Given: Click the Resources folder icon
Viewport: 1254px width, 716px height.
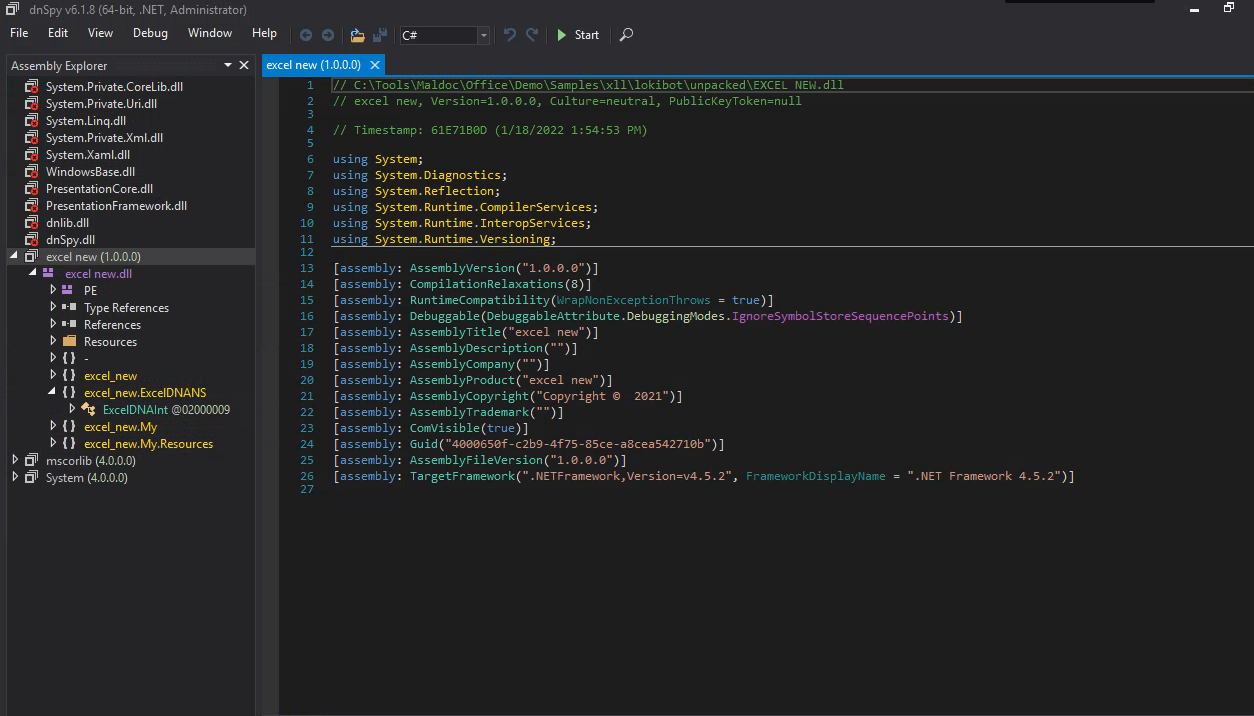Looking at the screenshot, I should click(69, 342).
